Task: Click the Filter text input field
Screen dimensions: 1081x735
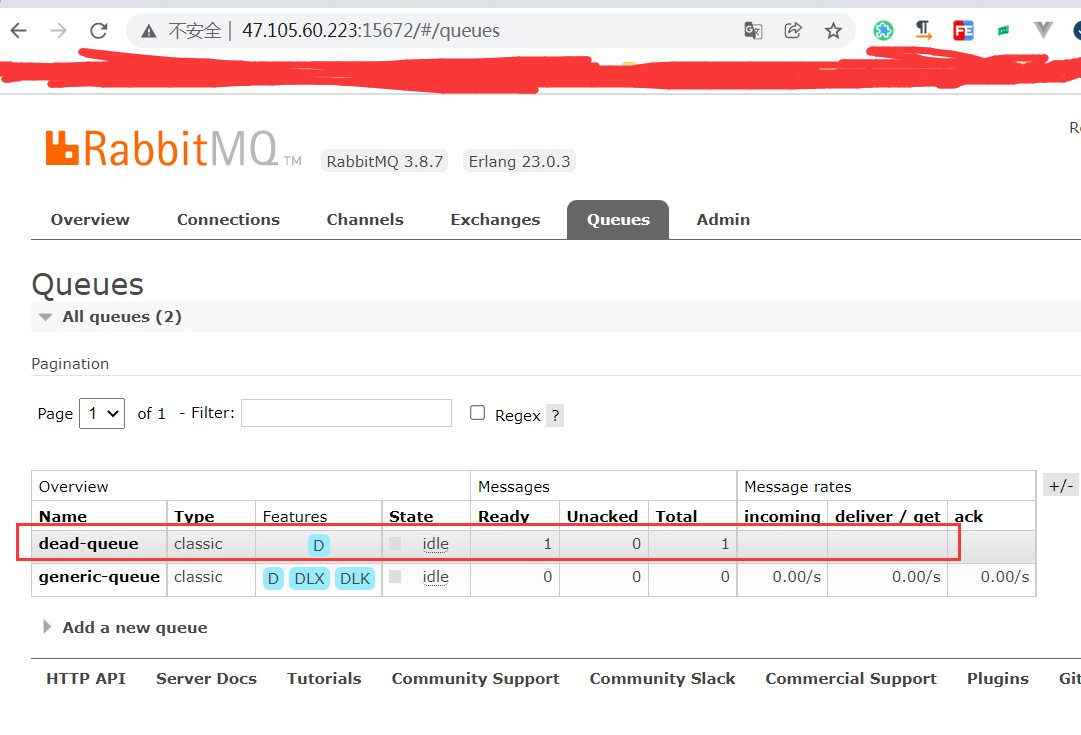Action: coord(346,413)
